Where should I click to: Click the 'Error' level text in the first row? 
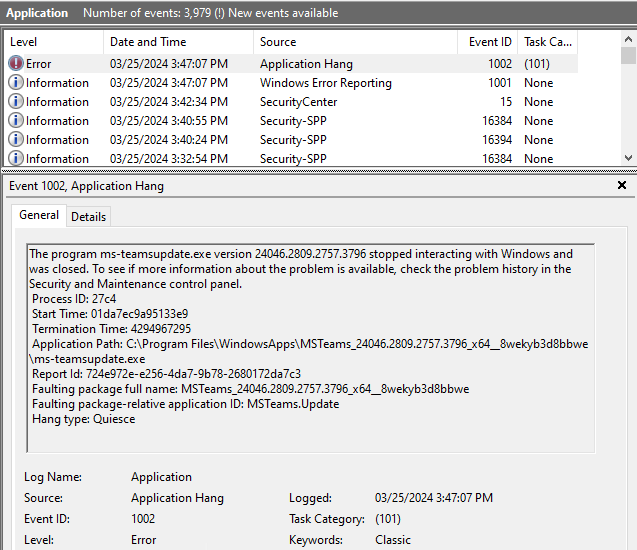(39, 64)
